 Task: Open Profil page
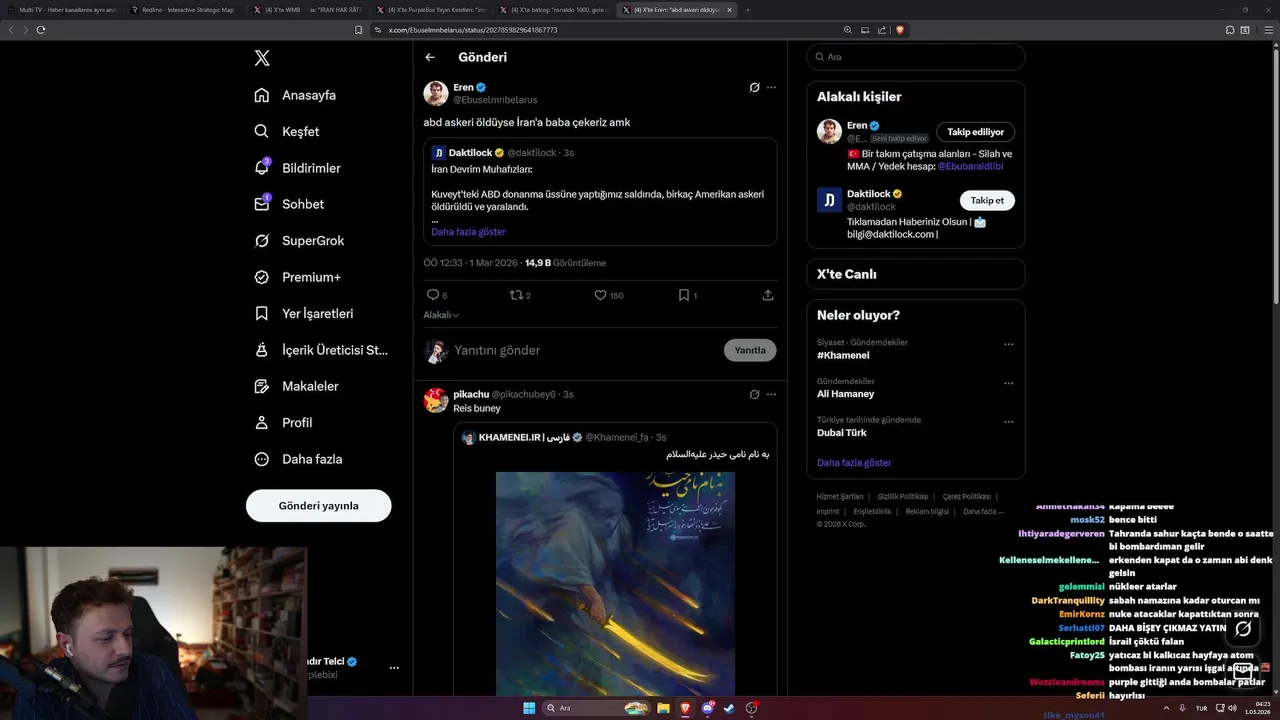tap(283, 422)
